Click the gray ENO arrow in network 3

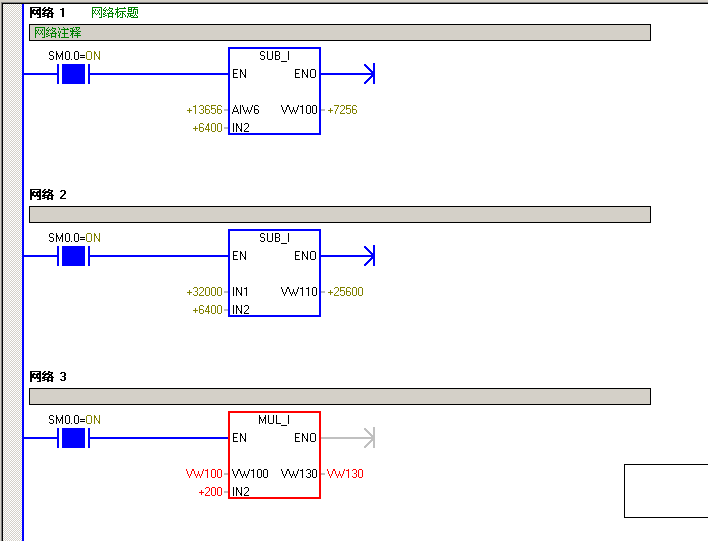point(369,438)
